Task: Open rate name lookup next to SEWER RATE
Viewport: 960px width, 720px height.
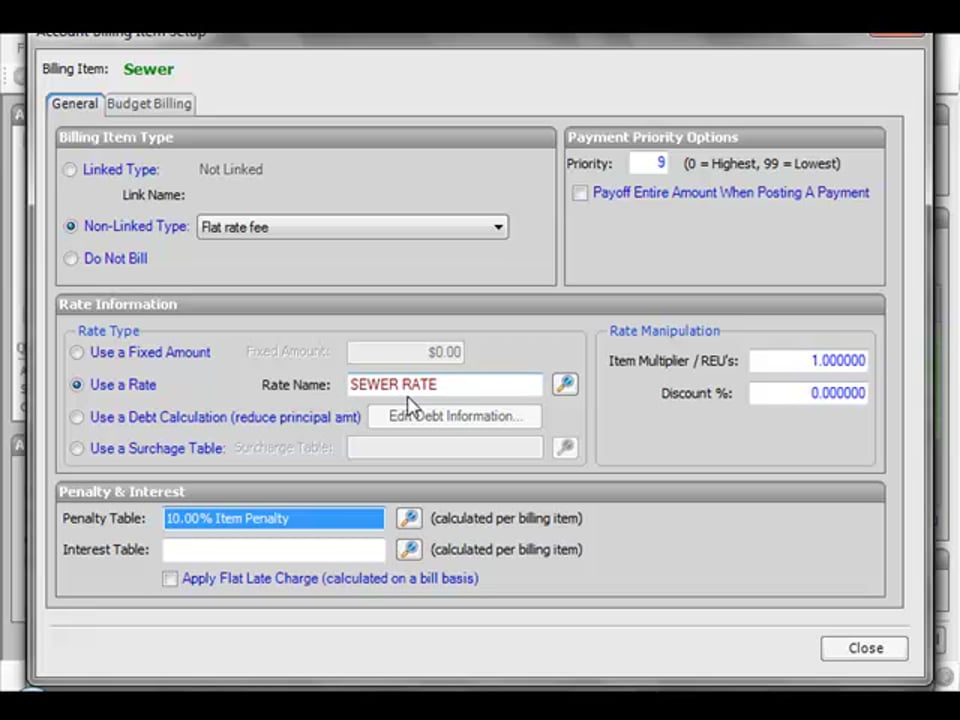Action: (564, 384)
